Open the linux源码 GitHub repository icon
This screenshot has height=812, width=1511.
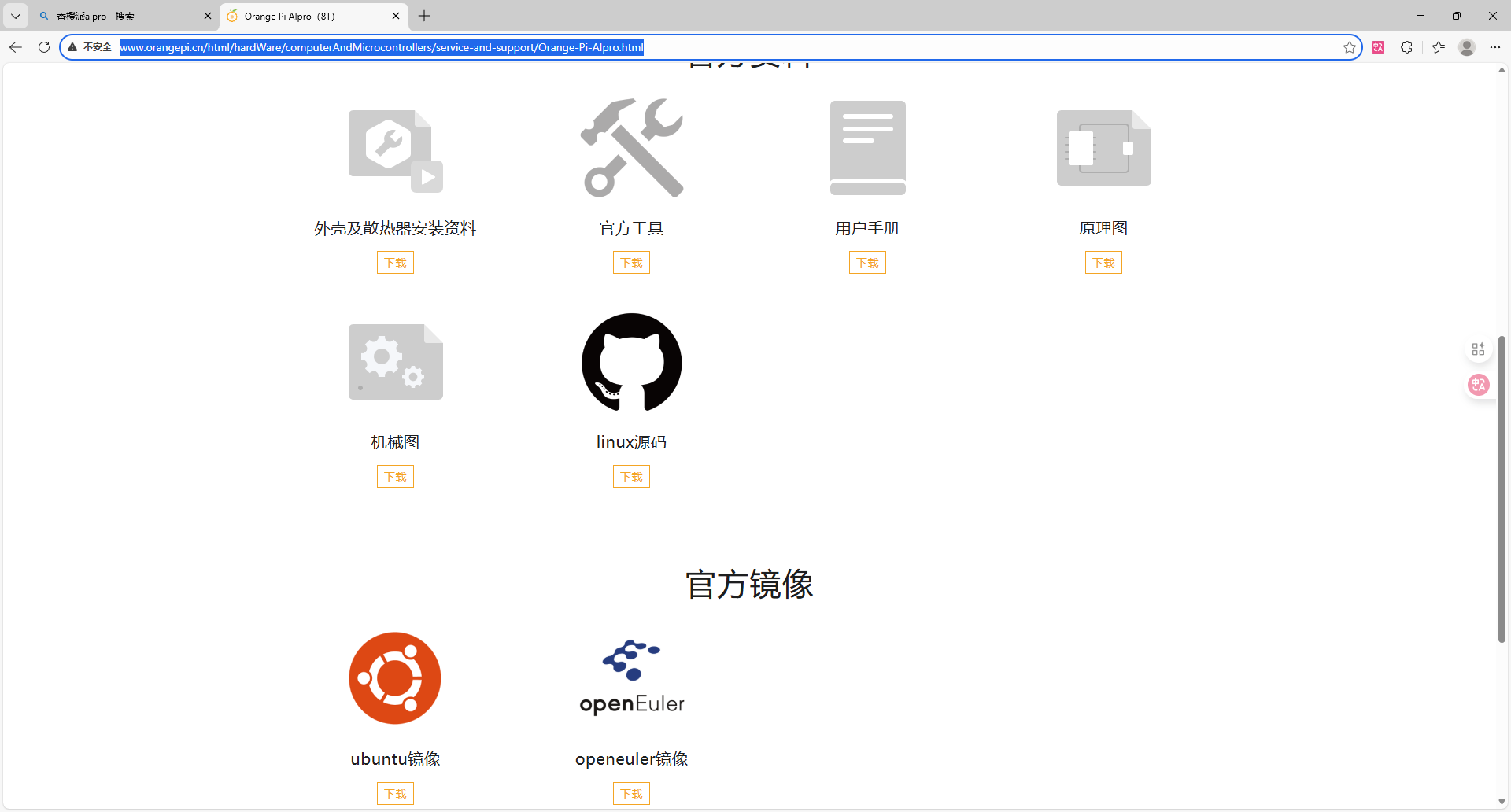coord(631,362)
